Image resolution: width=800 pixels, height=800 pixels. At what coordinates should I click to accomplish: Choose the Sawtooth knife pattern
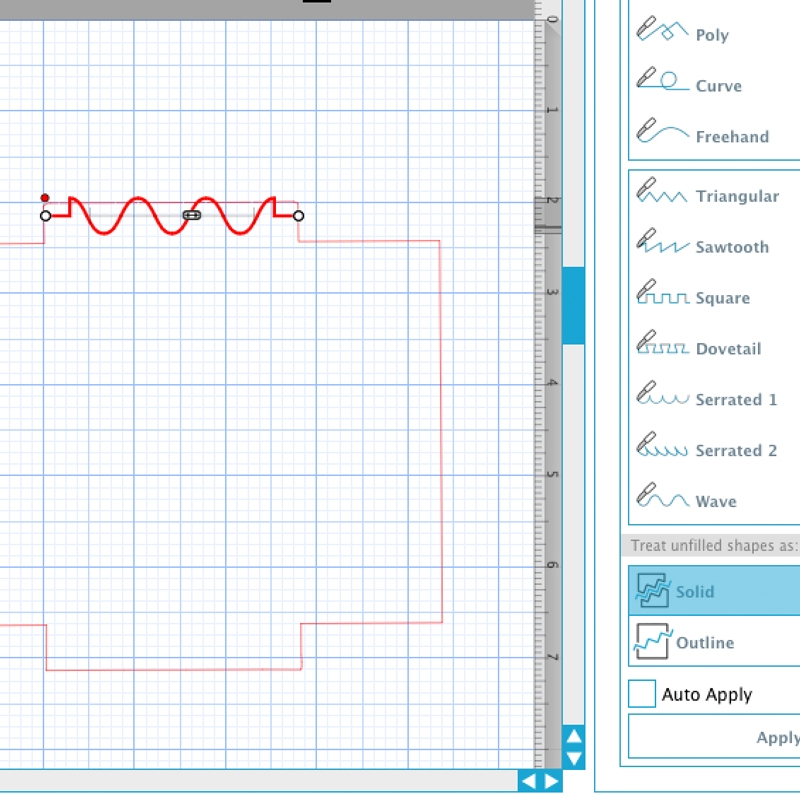(714, 245)
